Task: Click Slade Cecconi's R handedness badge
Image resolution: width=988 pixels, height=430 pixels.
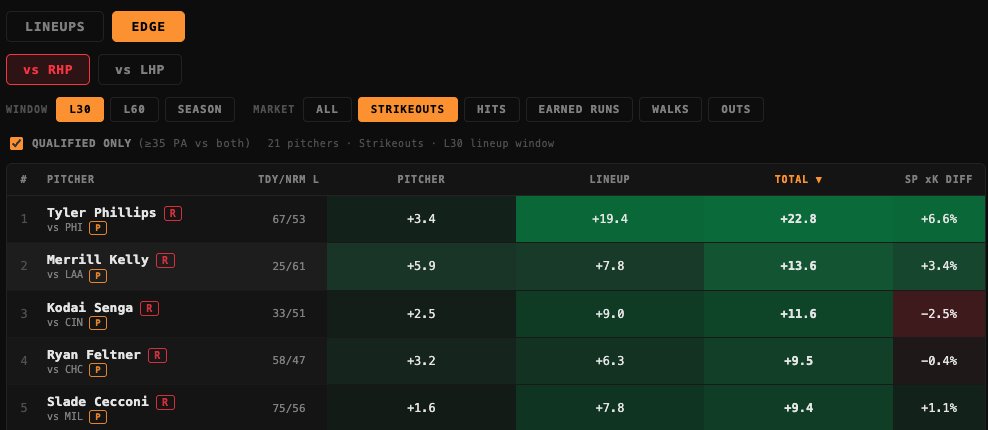Action: (x=165, y=402)
